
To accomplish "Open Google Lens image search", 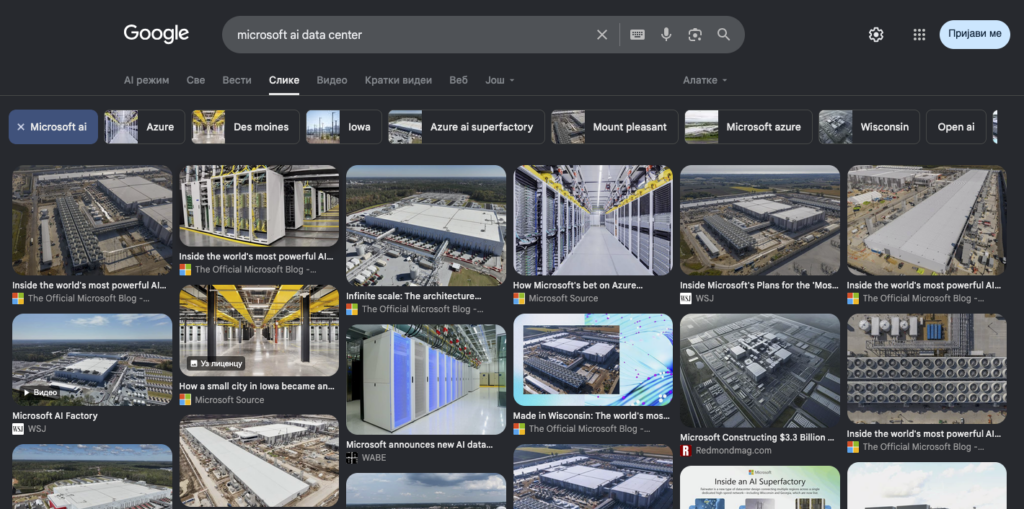I will (695, 35).
